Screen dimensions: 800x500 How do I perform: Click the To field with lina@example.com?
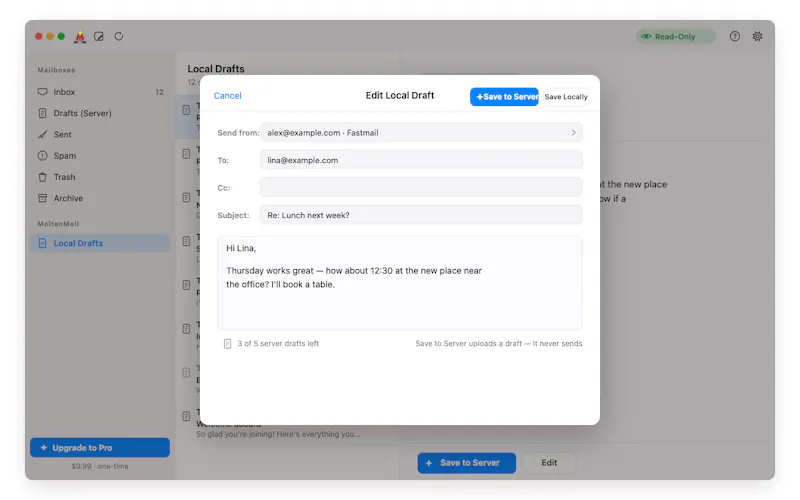pyautogui.click(x=421, y=160)
